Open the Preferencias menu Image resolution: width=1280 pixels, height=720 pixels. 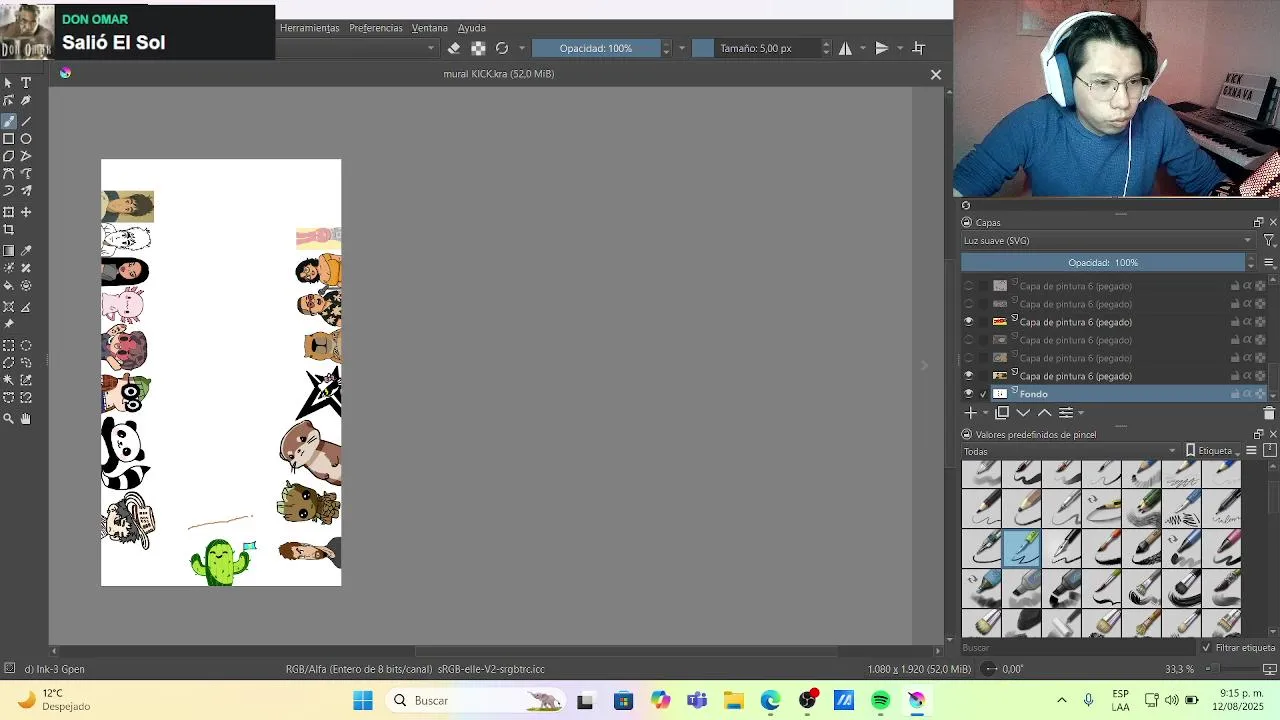[x=376, y=28]
